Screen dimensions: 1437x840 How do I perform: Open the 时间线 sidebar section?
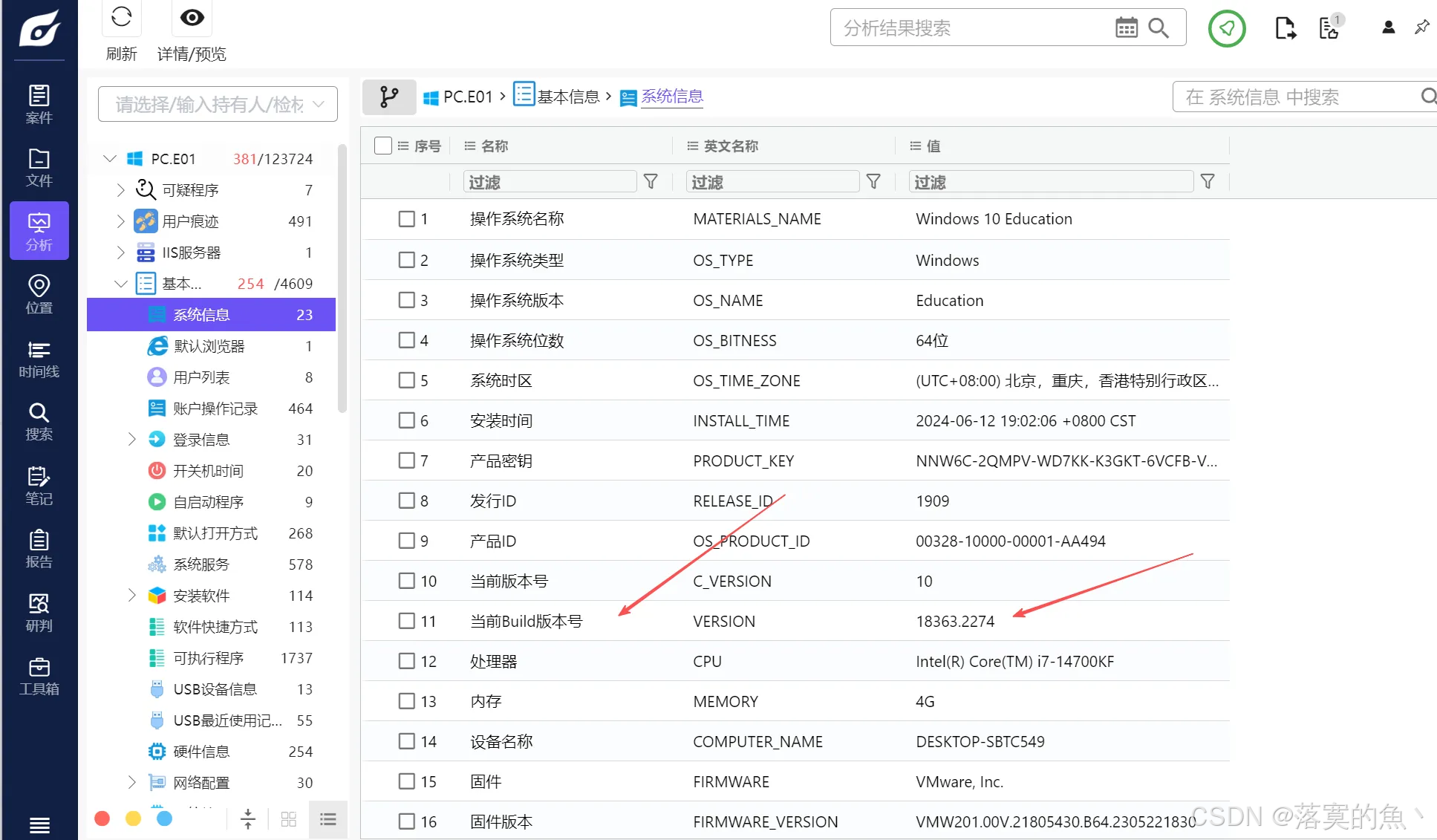point(39,359)
